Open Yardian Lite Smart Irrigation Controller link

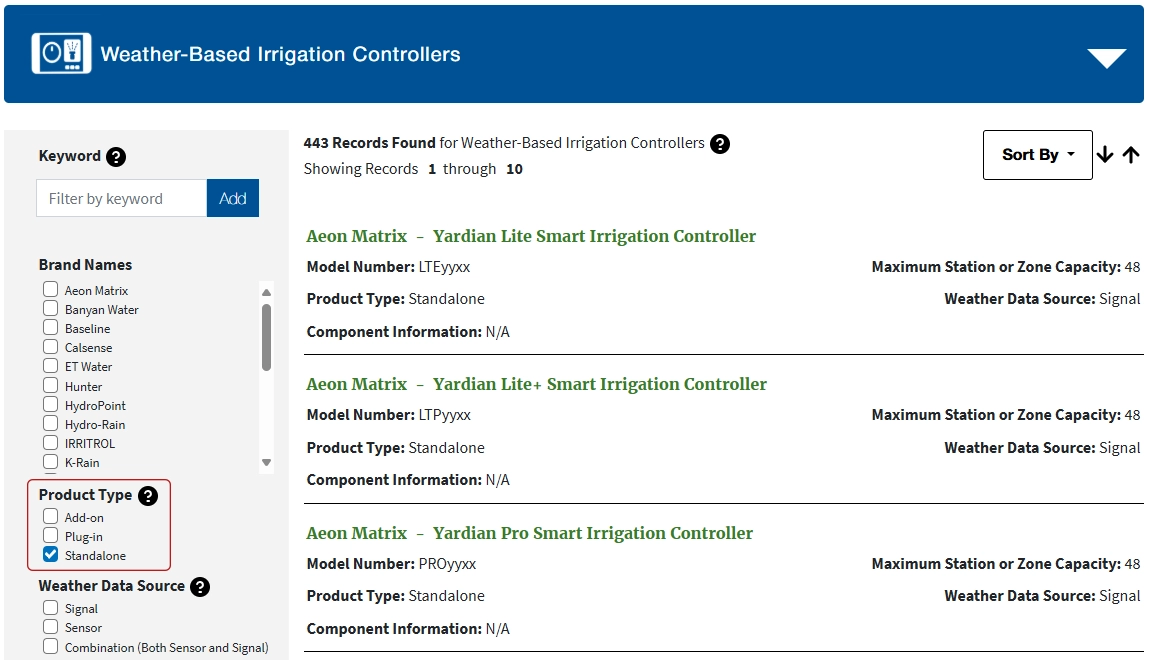(x=594, y=237)
